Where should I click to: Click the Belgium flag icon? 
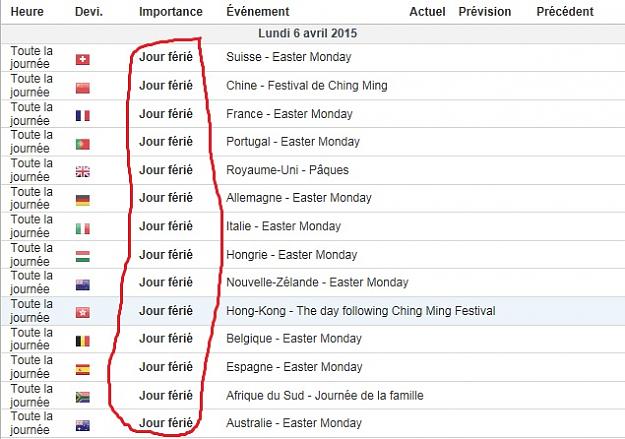(x=83, y=341)
